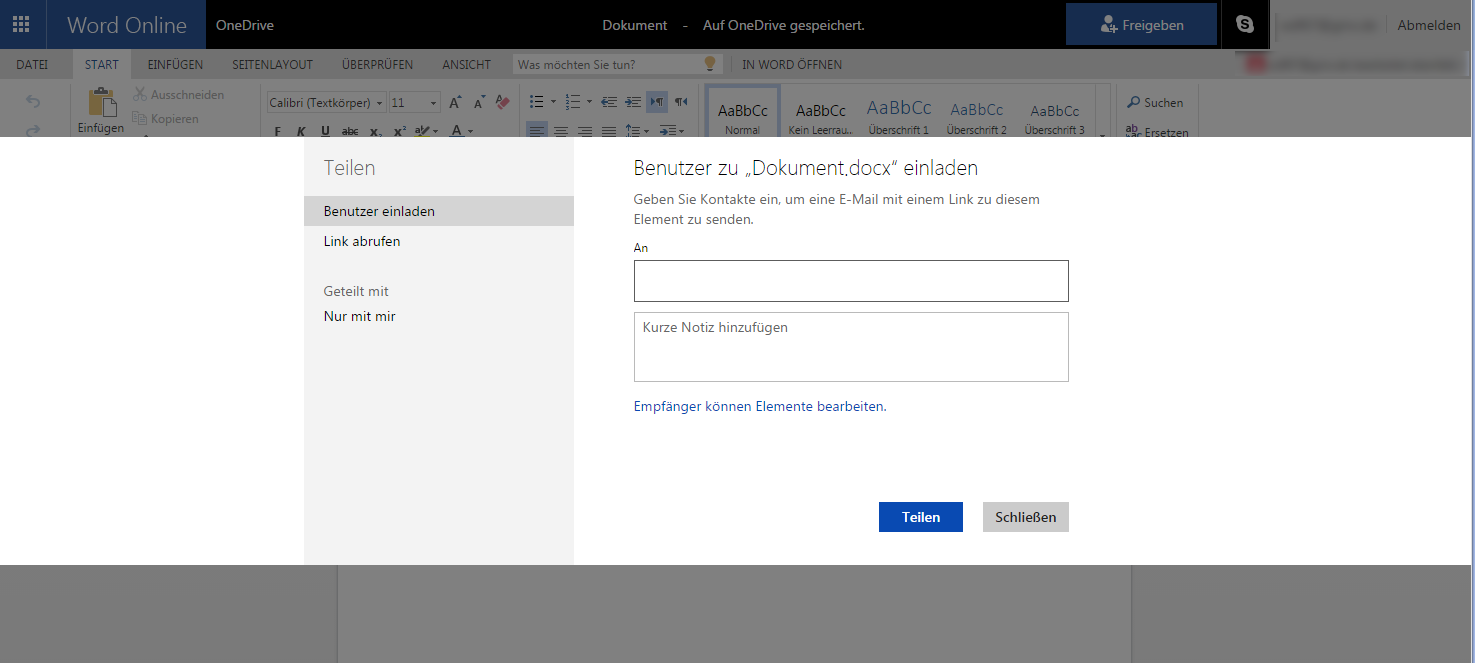Click Abmelden to sign out
The width and height of the screenshot is (1475, 663).
pyautogui.click(x=1429, y=25)
